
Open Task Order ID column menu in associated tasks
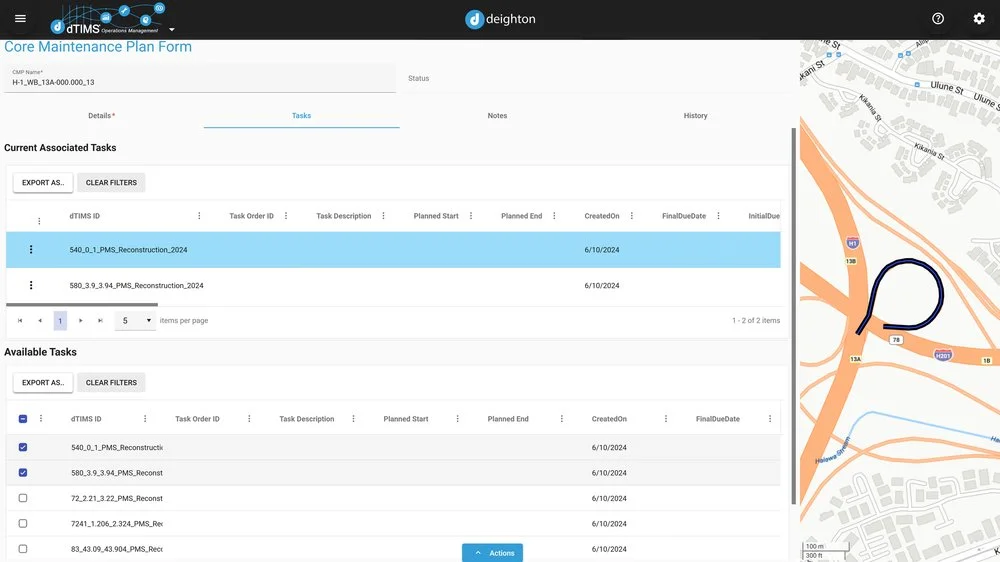pos(286,216)
